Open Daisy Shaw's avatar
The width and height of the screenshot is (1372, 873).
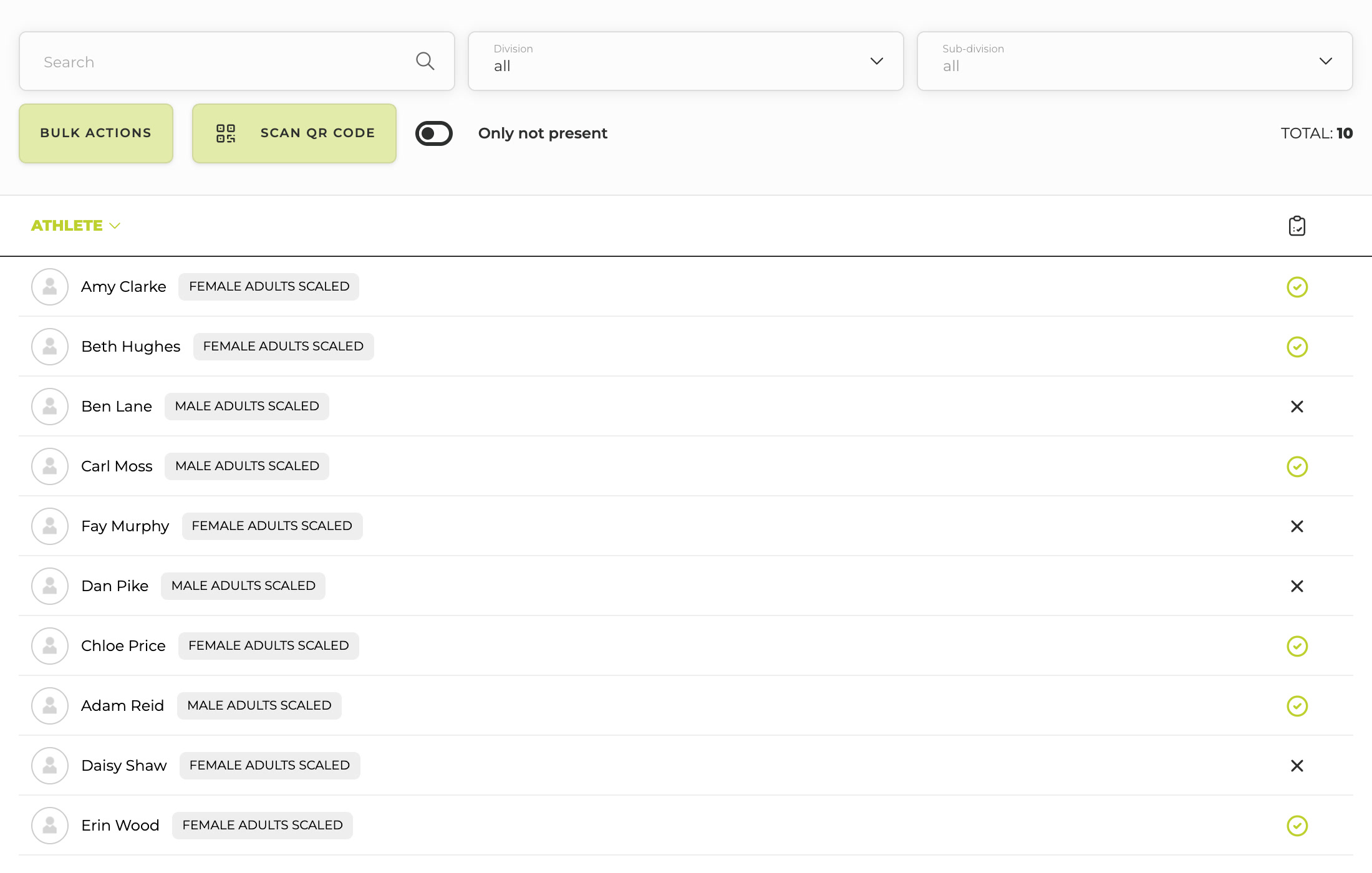[x=50, y=766]
